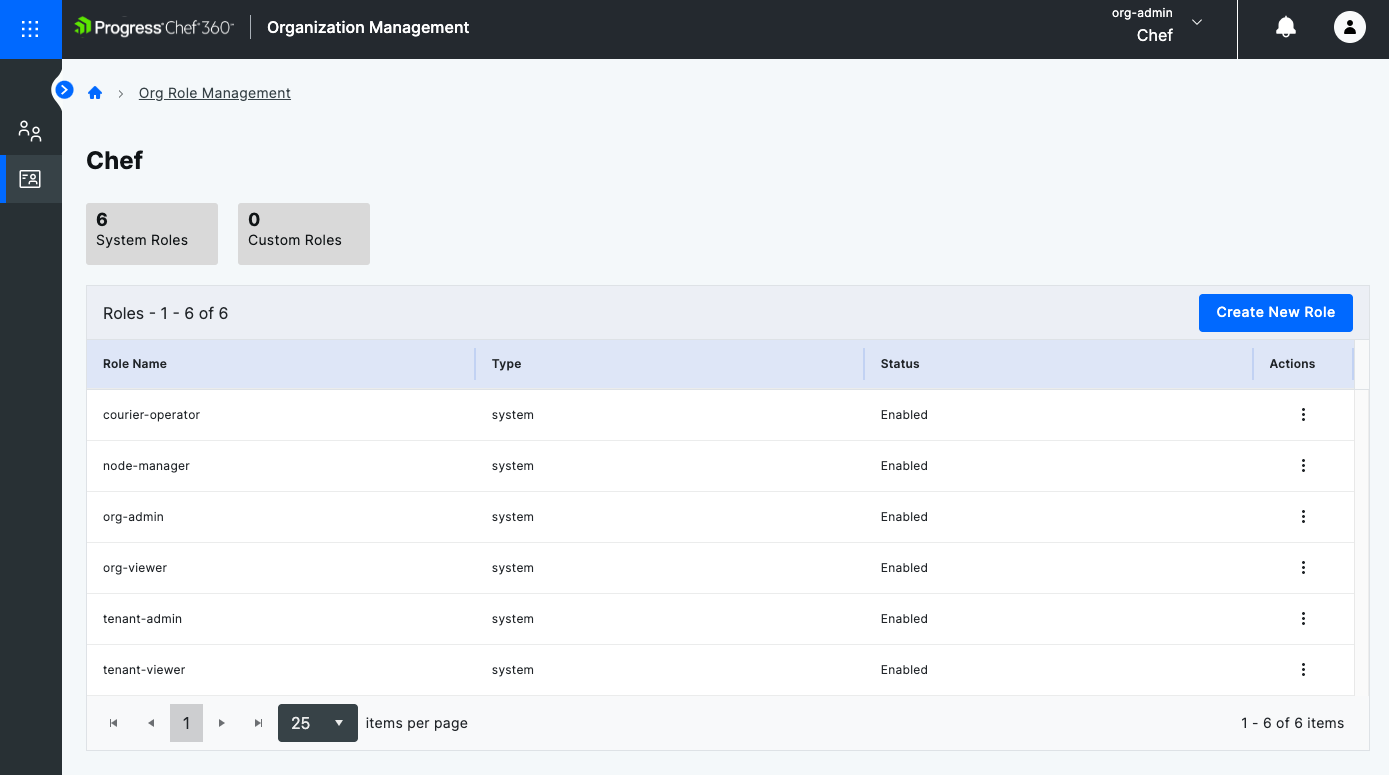Screen dimensions: 1389x775
Task: Select the Role Management sidebar icon
Action: (30, 179)
